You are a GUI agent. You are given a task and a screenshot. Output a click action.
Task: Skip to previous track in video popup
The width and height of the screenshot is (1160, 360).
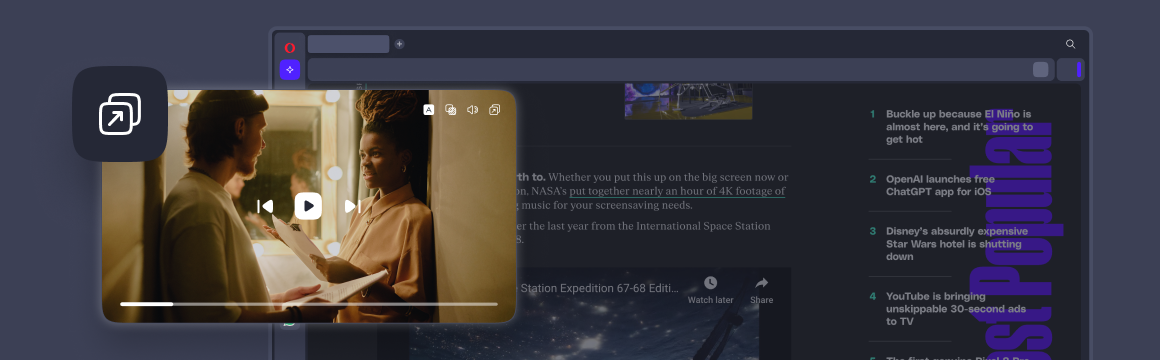pyautogui.click(x=265, y=206)
